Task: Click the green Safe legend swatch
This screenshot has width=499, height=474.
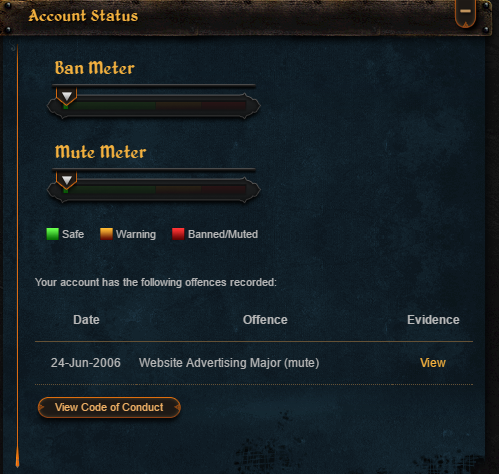Action: click(52, 234)
